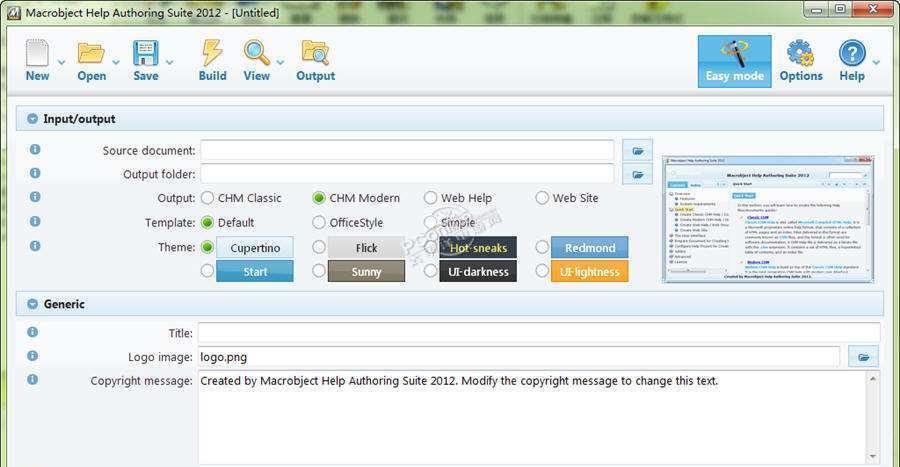
Task: Click the copyright box scroll-down arrow
Action: (x=872, y=457)
